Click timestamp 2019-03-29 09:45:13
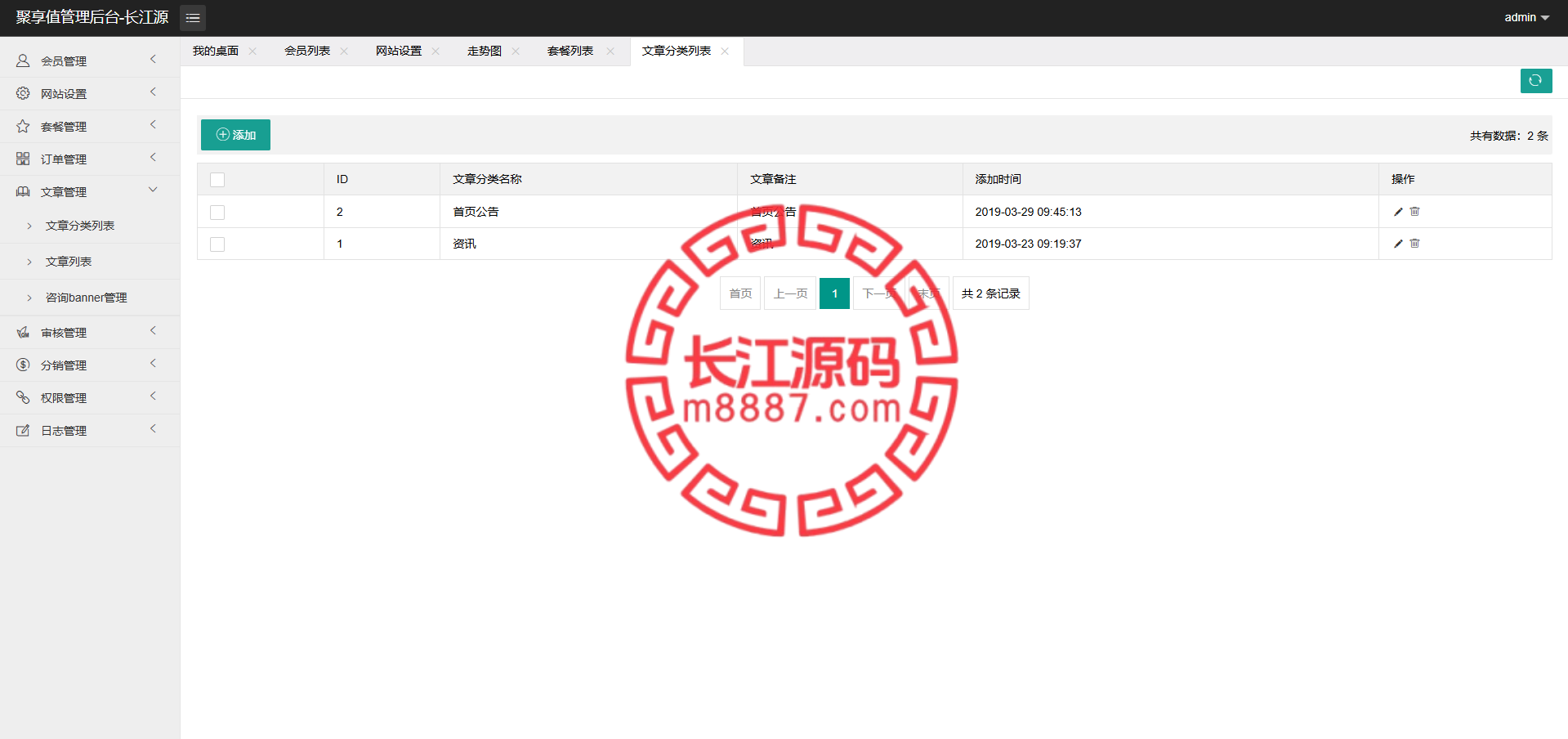Screen dimensions: 1568x739 click(1028, 212)
